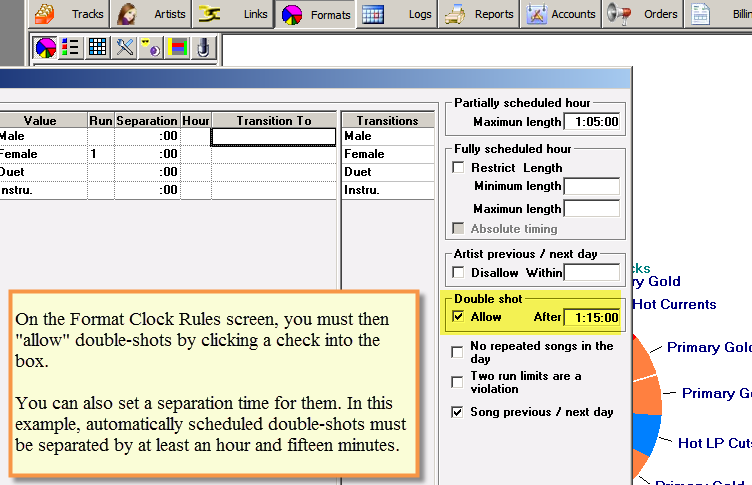The height and width of the screenshot is (485, 752).
Task: Click the Reports printer icon
Action: pyautogui.click(x=454, y=14)
